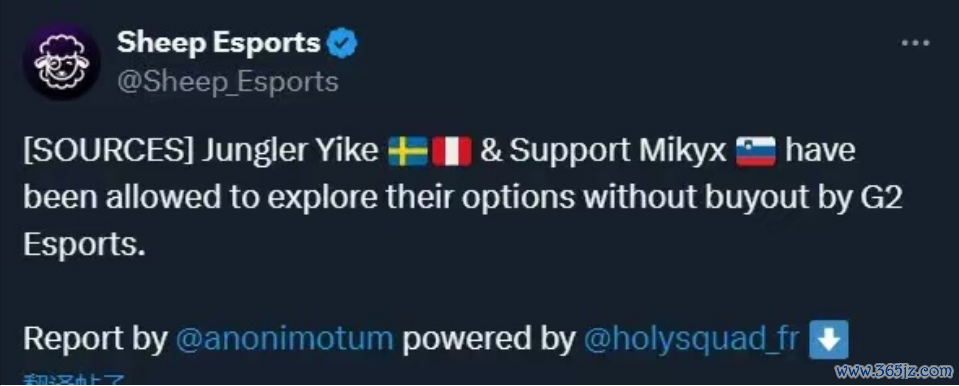
Task: Open the @Sheep_Esports handle link
Action: [227, 81]
